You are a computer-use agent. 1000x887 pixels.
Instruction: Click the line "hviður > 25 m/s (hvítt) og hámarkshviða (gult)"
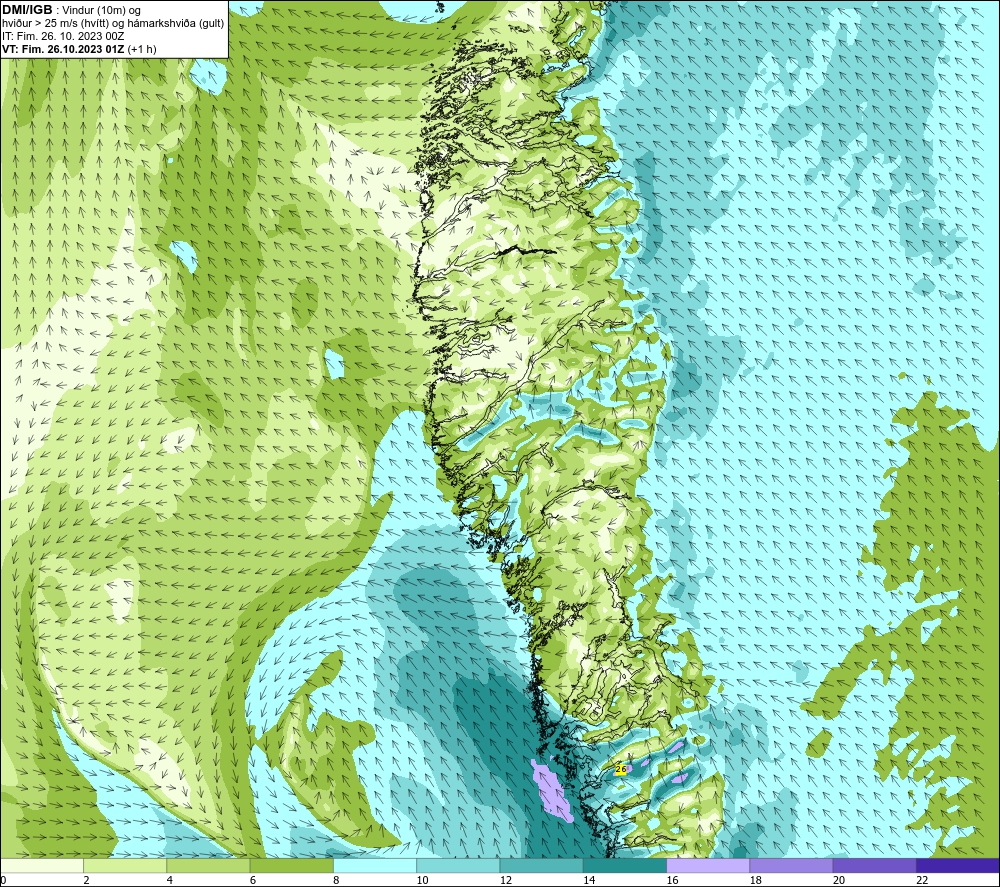coord(113,24)
